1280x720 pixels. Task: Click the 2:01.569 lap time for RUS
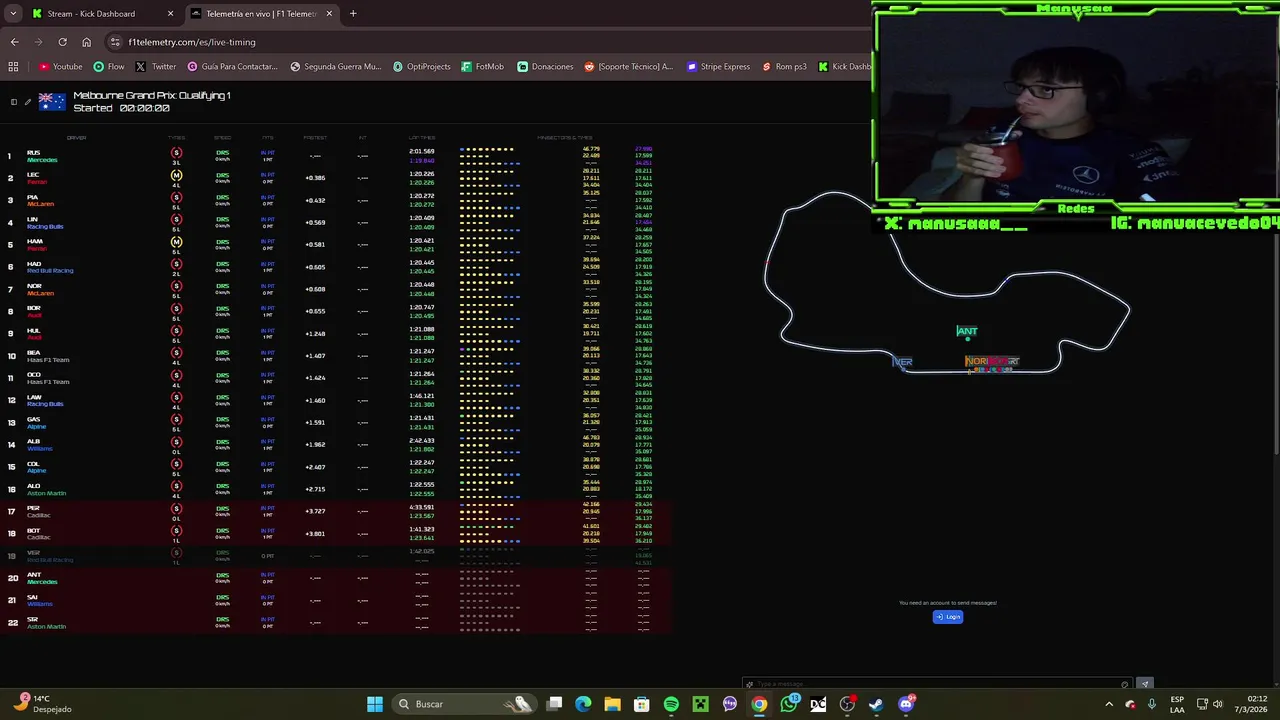[421, 151]
